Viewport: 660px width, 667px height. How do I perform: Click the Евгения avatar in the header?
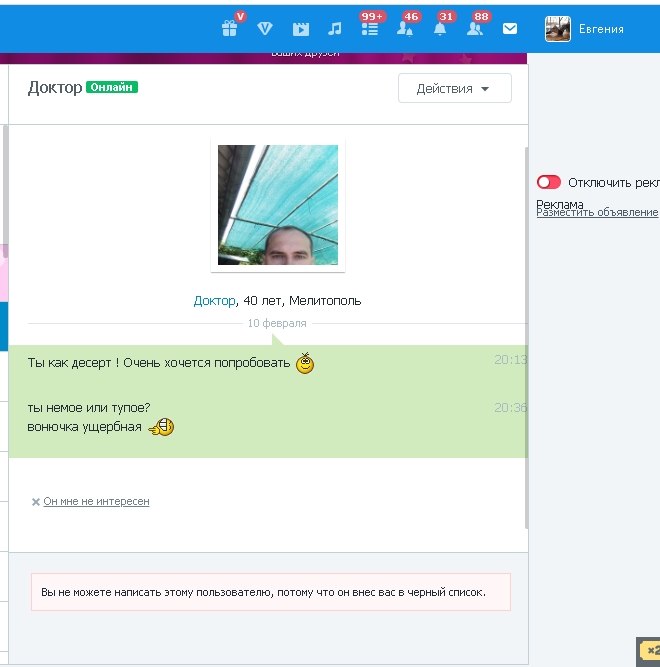click(x=558, y=29)
